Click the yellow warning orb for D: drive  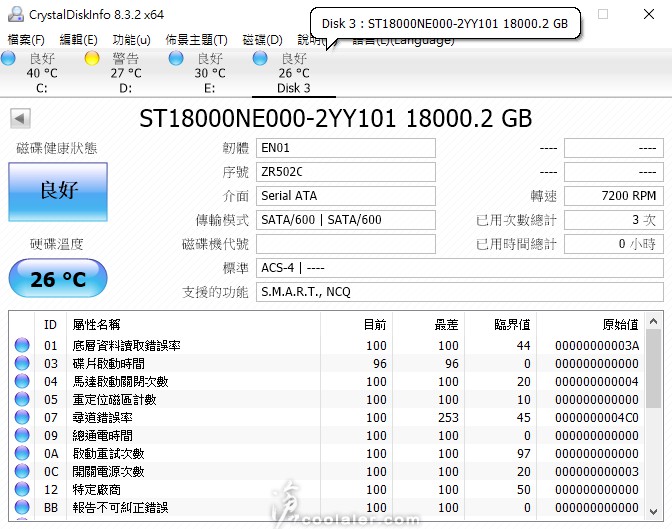(x=92, y=58)
